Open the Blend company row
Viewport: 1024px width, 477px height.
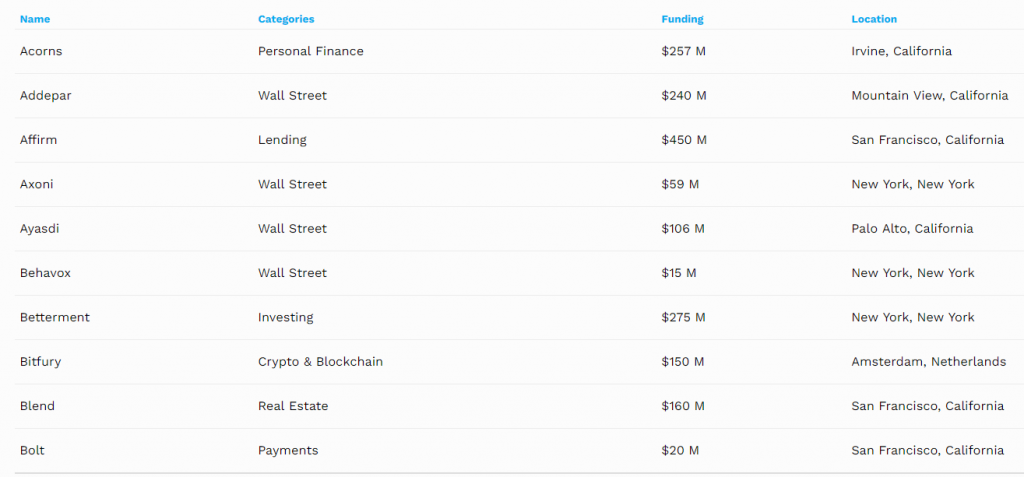(x=37, y=406)
